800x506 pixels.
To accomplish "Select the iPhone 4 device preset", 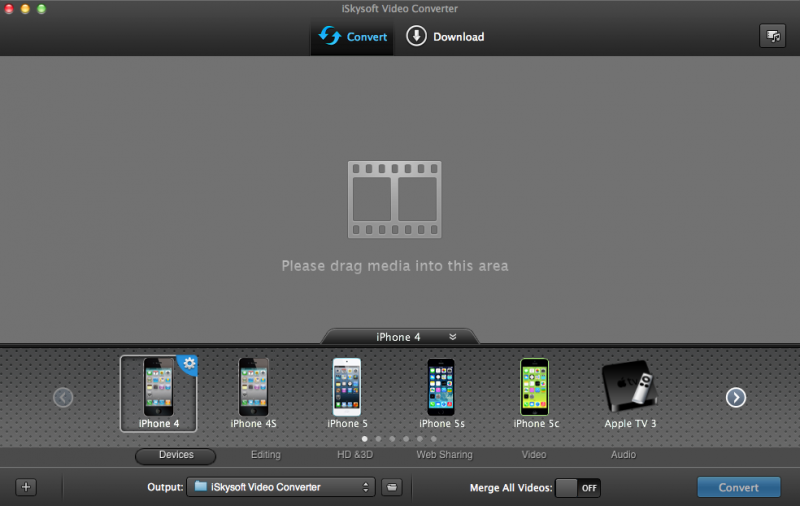I will pyautogui.click(x=155, y=388).
